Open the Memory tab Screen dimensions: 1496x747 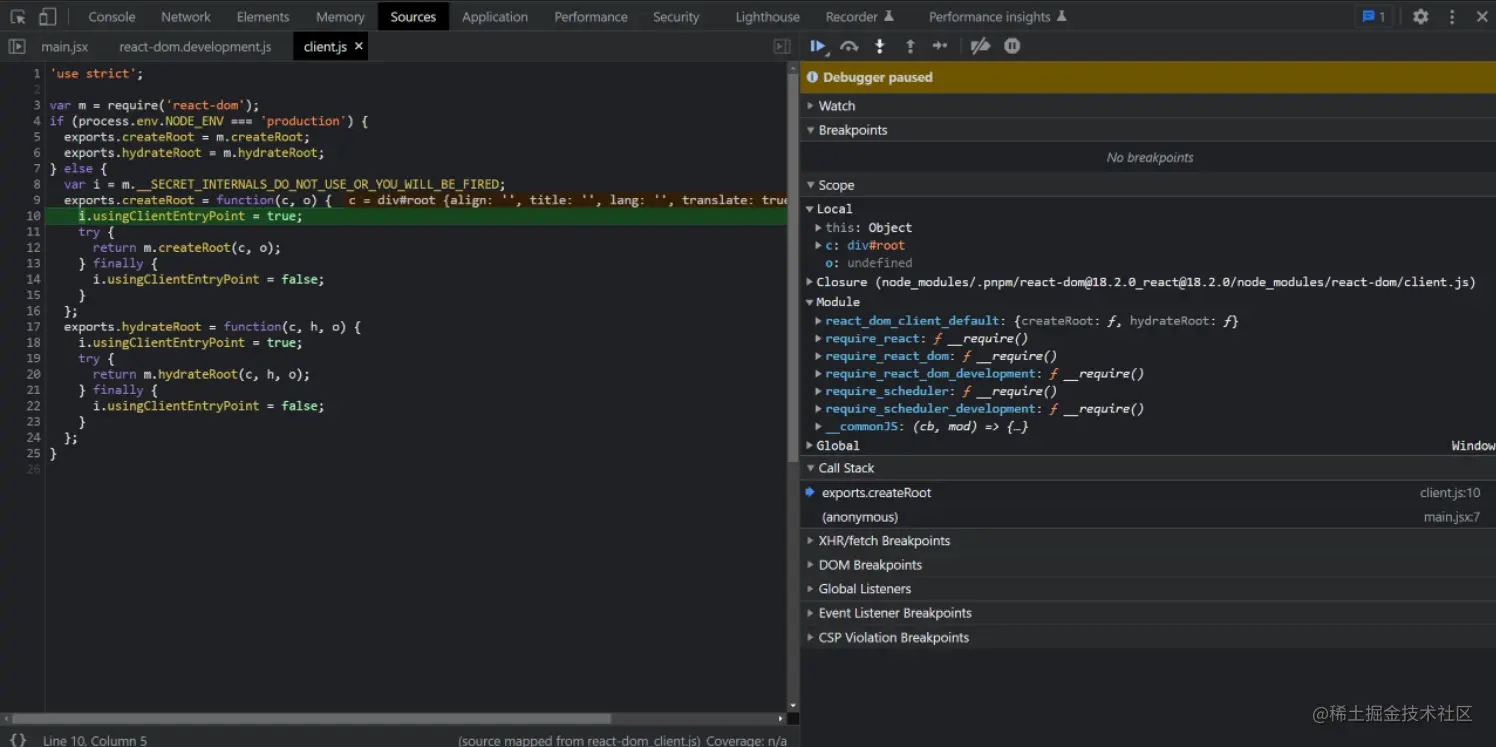coord(340,17)
